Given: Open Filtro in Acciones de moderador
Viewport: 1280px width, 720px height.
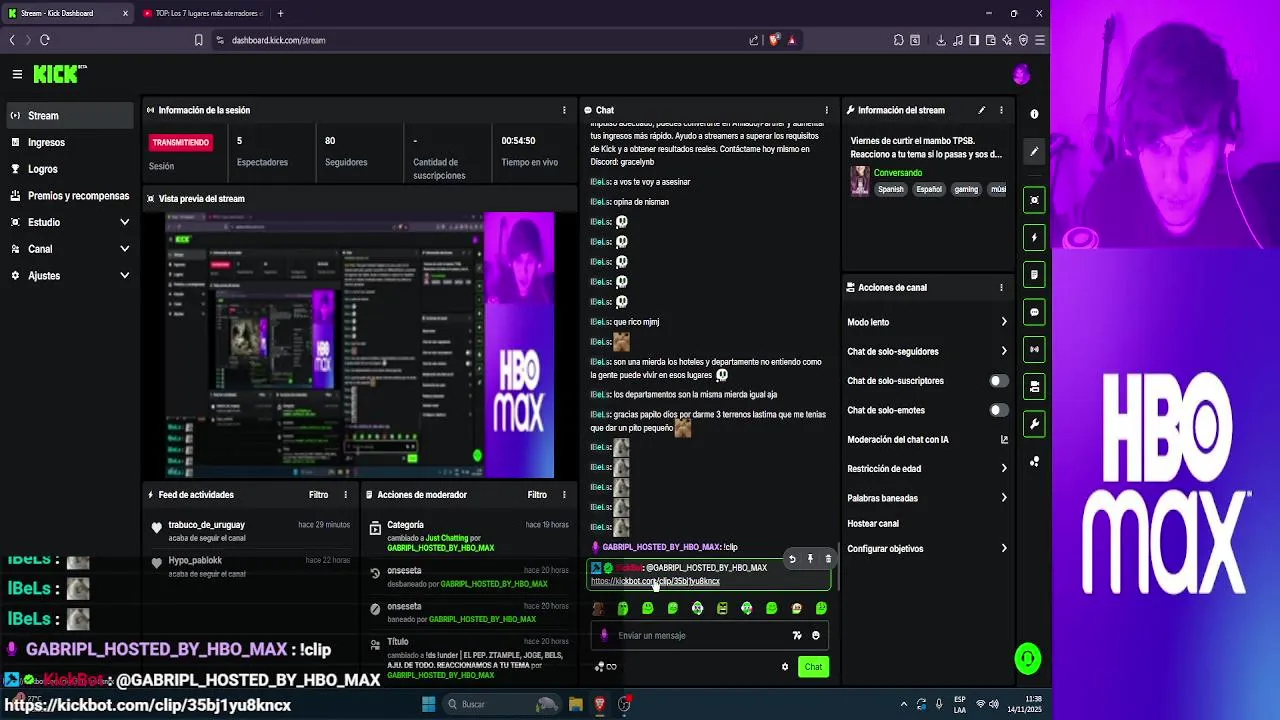Looking at the screenshot, I should tap(537, 495).
